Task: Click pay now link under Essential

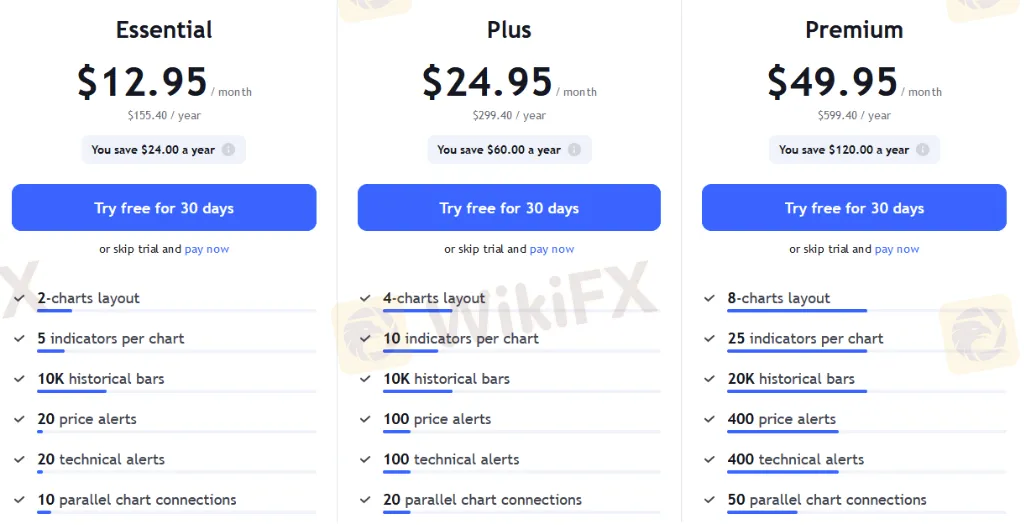Action: (x=207, y=249)
